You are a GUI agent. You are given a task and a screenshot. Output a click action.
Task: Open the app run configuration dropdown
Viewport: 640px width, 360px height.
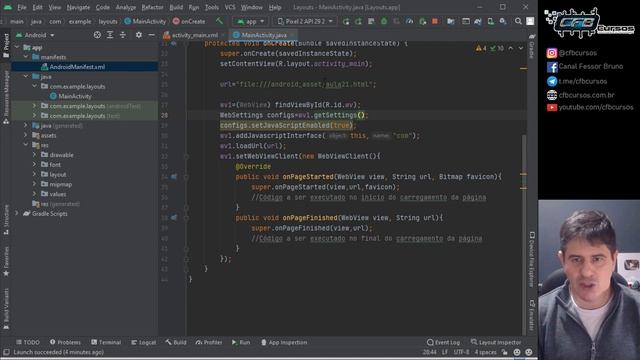click(251, 21)
